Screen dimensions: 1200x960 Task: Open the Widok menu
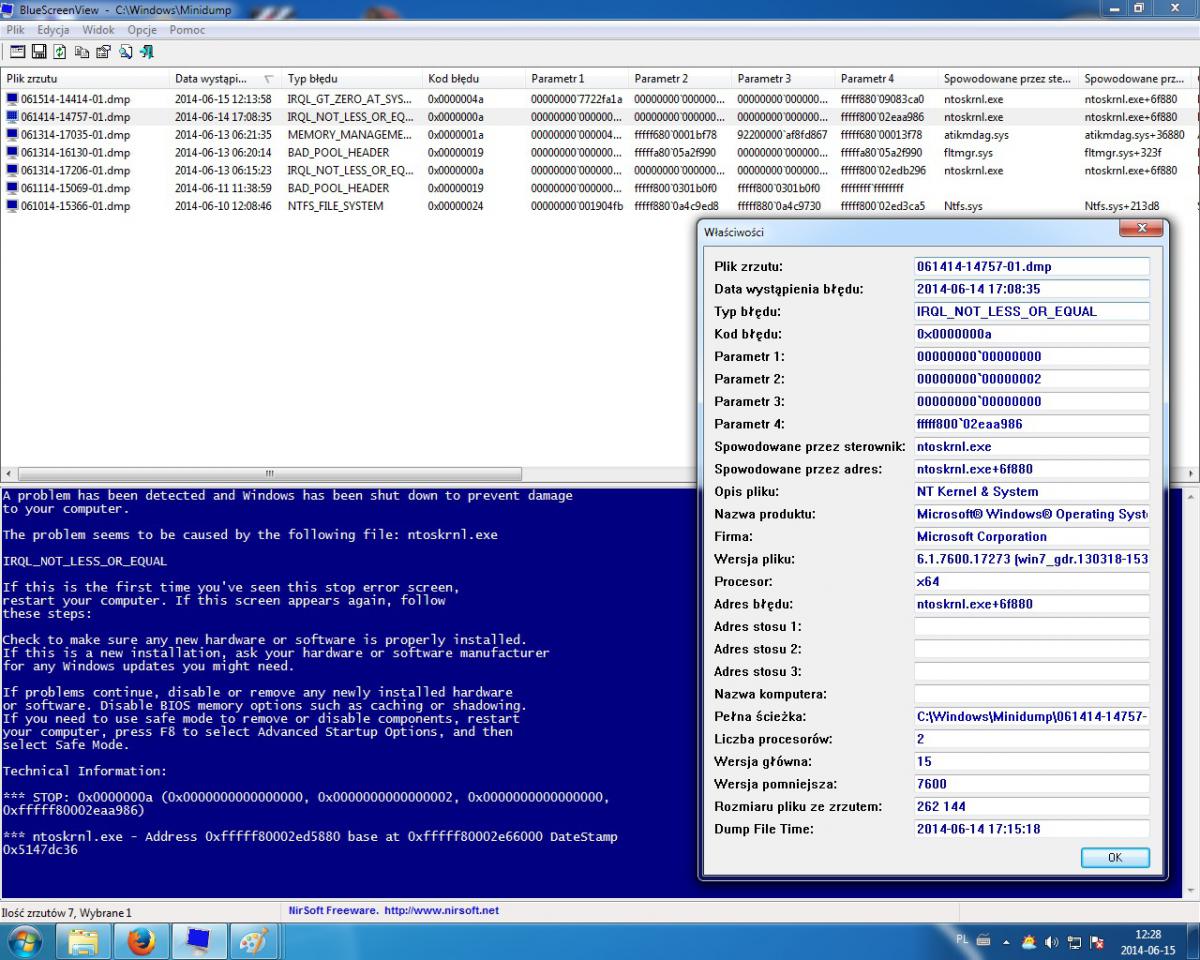coord(98,30)
